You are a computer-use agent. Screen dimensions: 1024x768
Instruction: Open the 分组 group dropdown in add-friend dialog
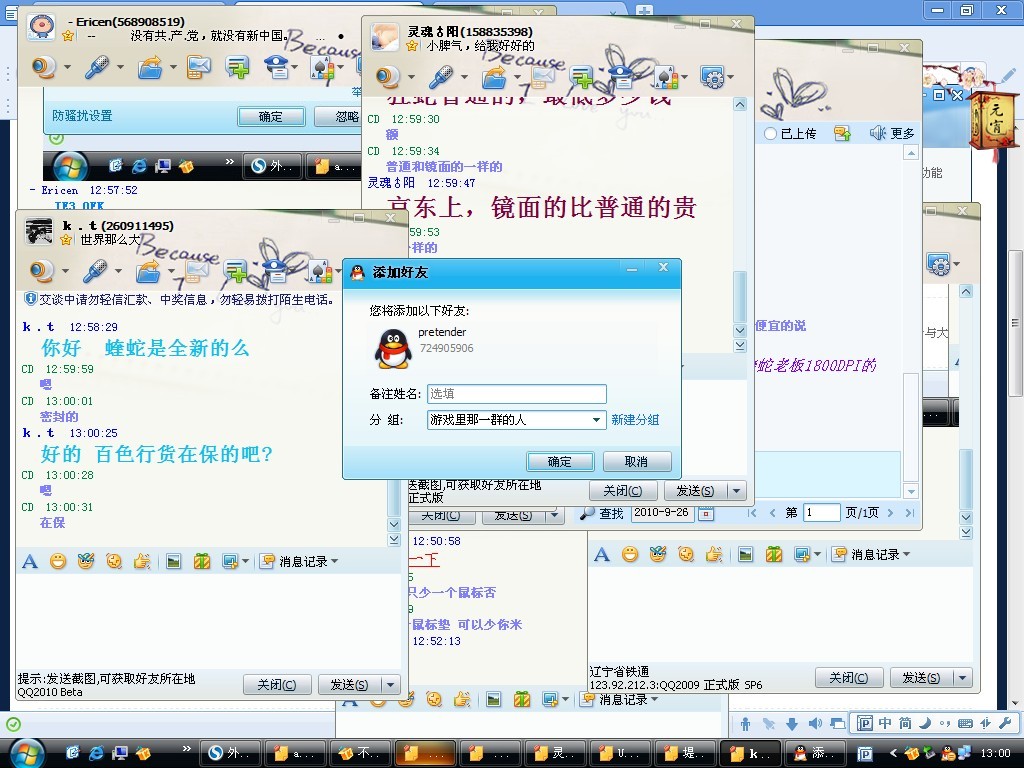point(596,420)
